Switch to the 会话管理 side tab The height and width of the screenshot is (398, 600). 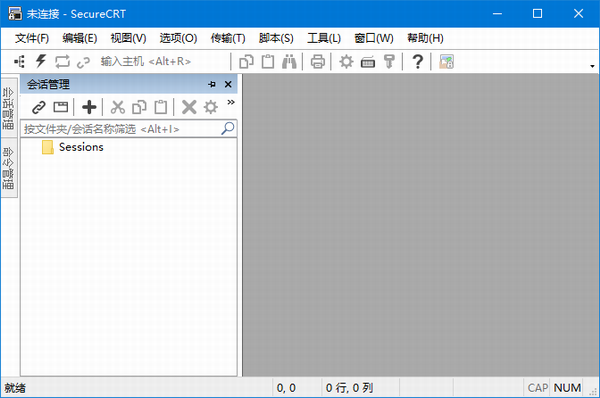(x=9, y=108)
